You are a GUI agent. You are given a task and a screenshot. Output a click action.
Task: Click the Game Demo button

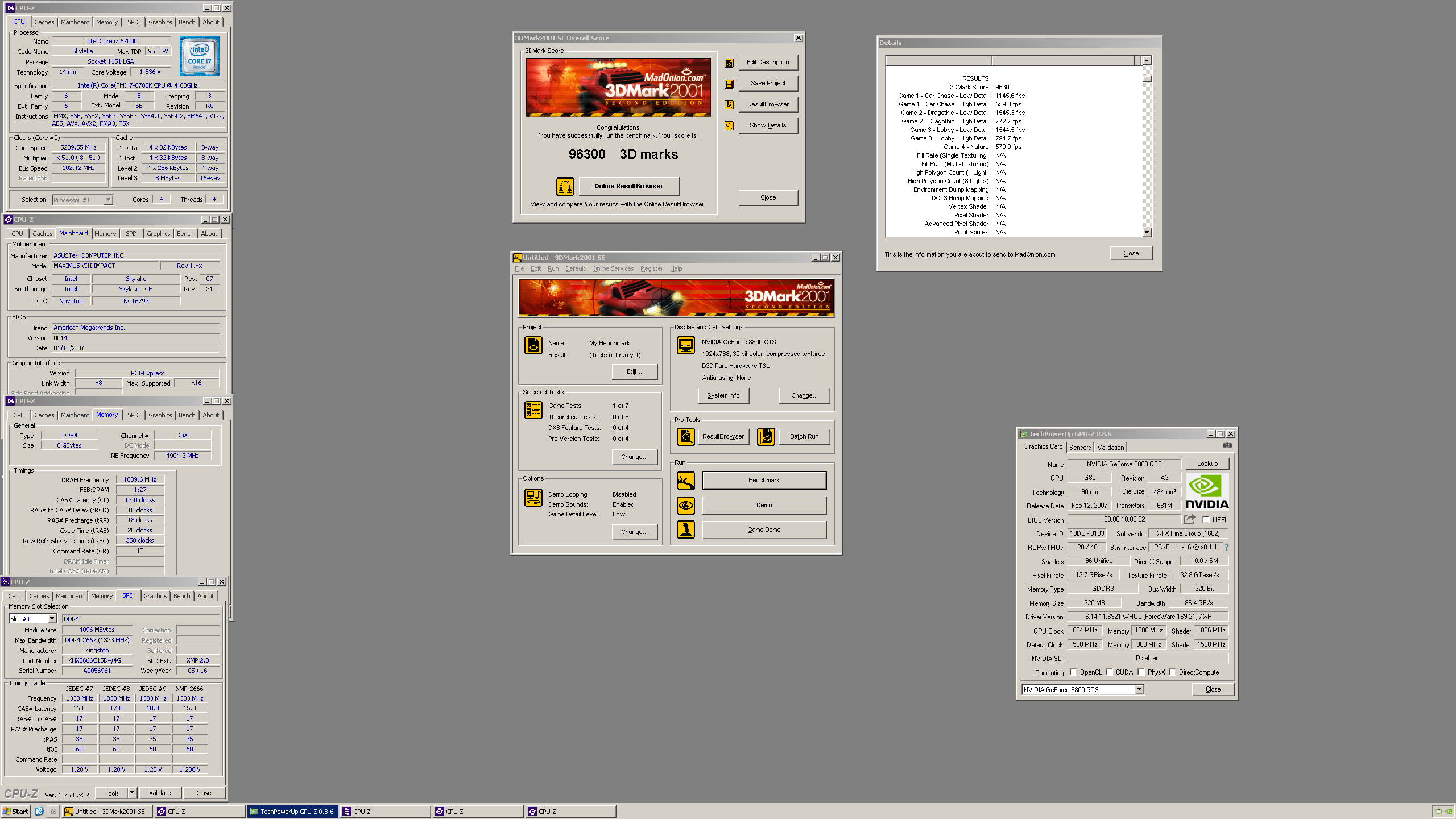(x=764, y=530)
